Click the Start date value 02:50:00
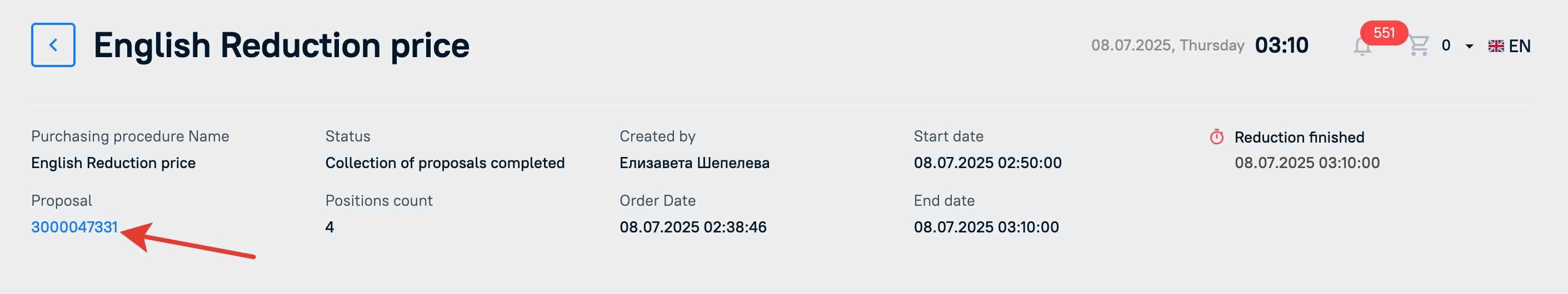The width and height of the screenshot is (1568, 294). click(987, 163)
